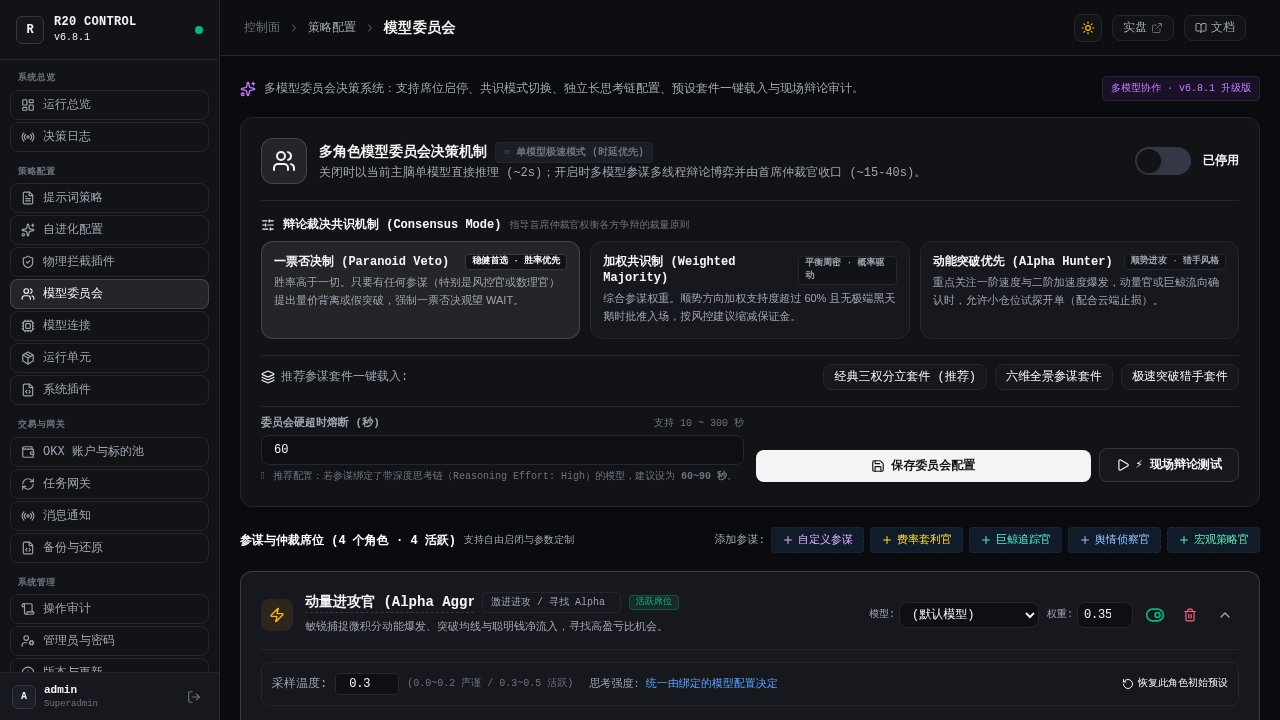Click the consensus mode sliders icon
1280x720 pixels.
[x=268, y=225]
